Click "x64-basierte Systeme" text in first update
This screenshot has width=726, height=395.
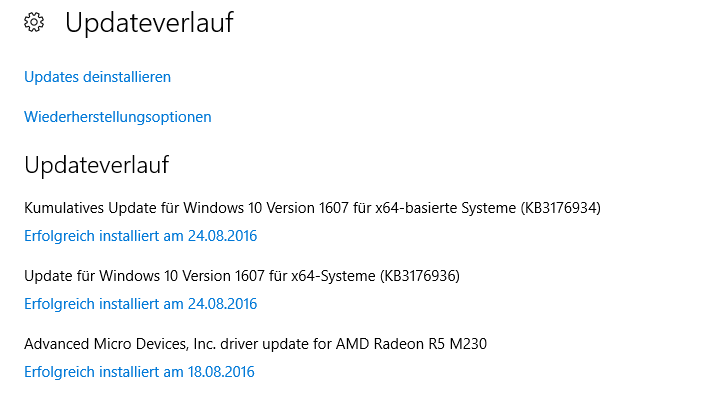[445, 208]
